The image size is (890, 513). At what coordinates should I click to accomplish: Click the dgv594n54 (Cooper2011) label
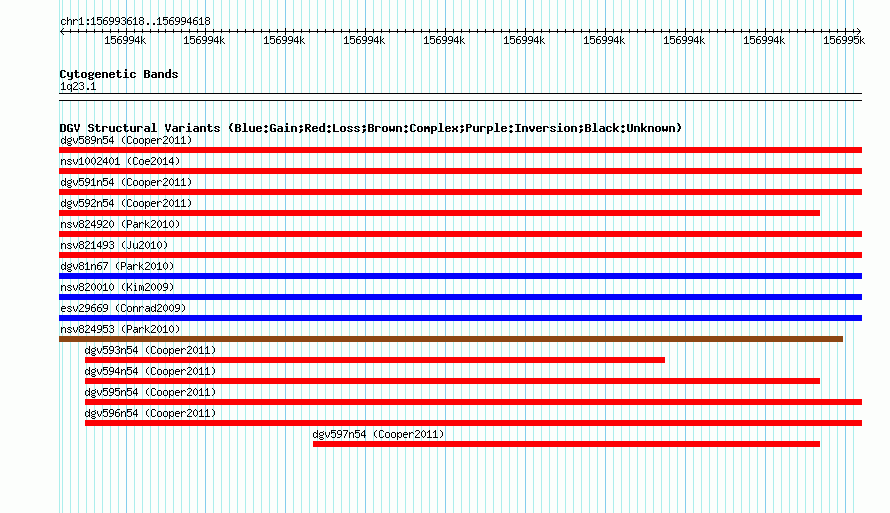point(150,371)
